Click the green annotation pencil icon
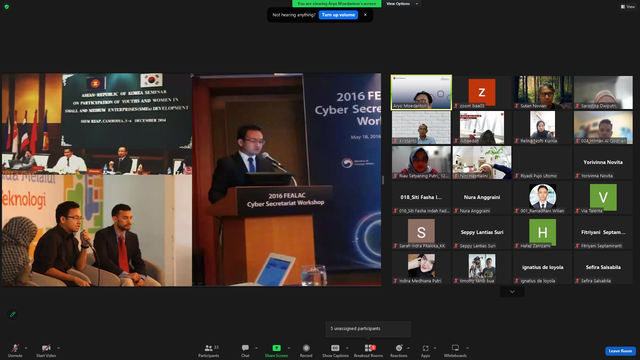 point(13,314)
